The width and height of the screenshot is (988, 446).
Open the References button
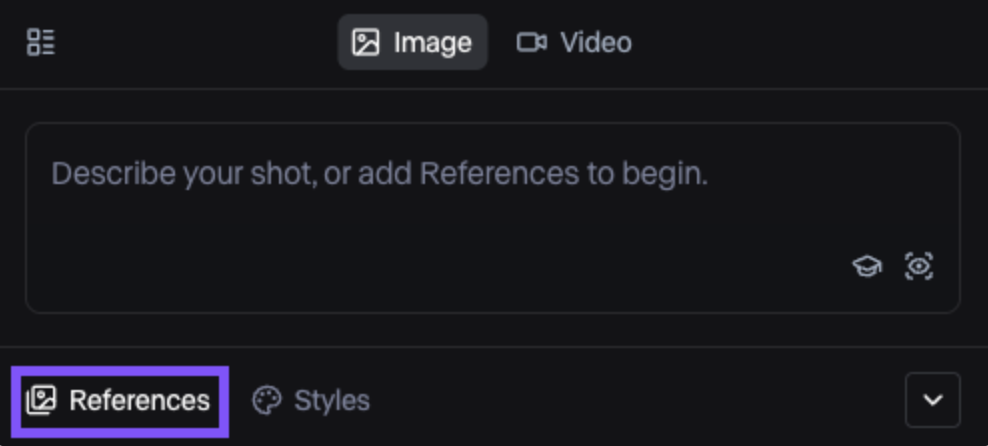click(120, 401)
